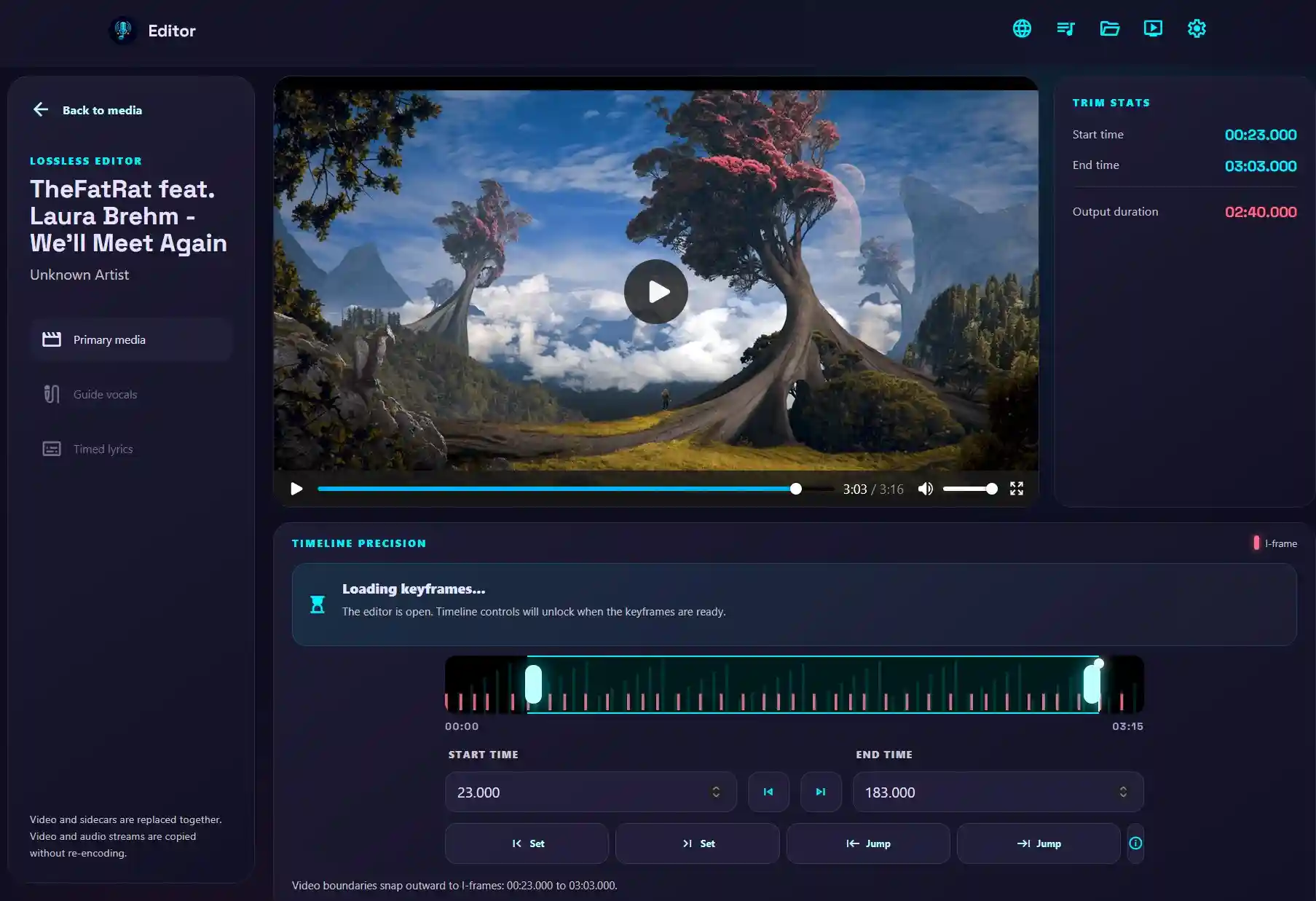The image size is (1316, 901).
Task: Click the microphone app logo
Action: [x=122, y=31]
